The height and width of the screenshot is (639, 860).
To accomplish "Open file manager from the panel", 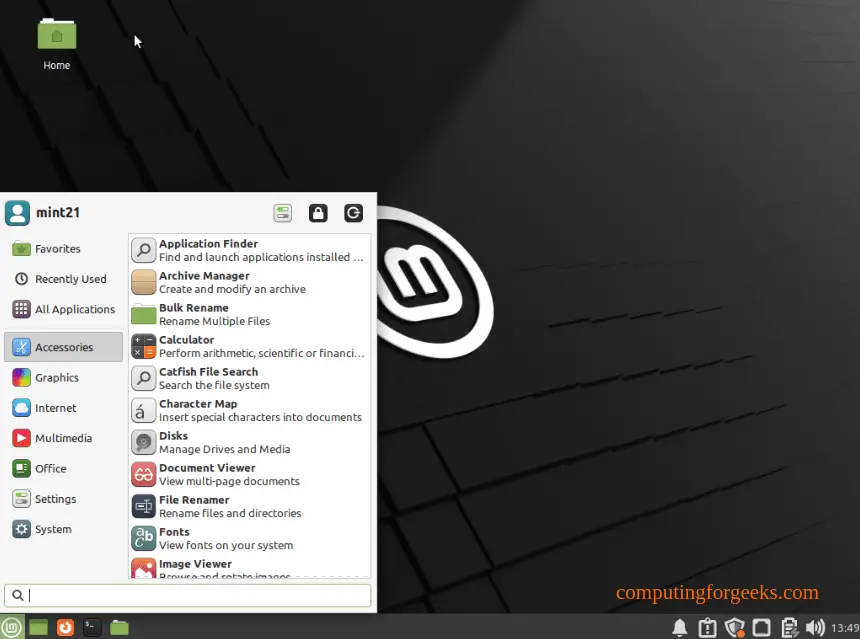I will pyautogui.click(x=119, y=627).
